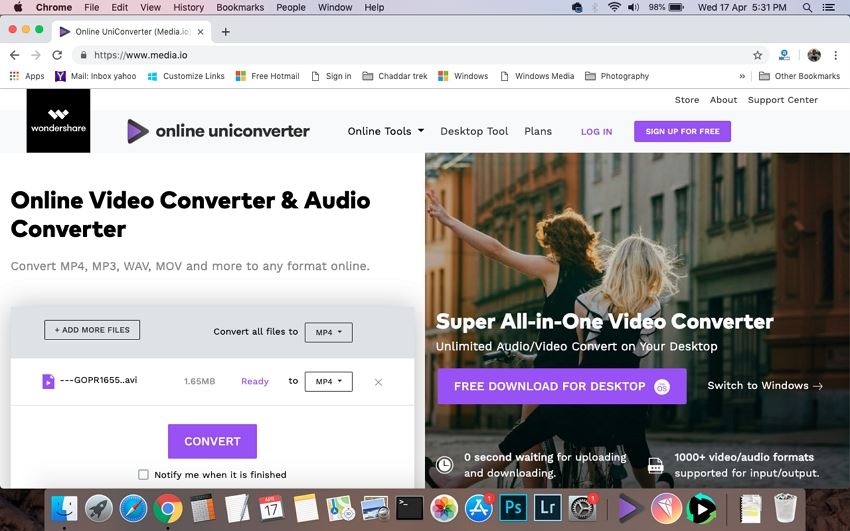Click the LOG IN link

(x=596, y=132)
